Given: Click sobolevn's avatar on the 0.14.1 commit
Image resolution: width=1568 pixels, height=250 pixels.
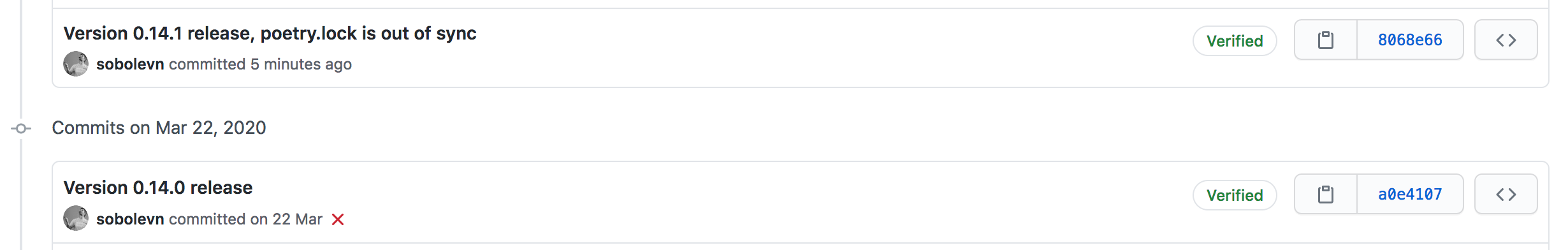Looking at the screenshot, I should [x=76, y=64].
